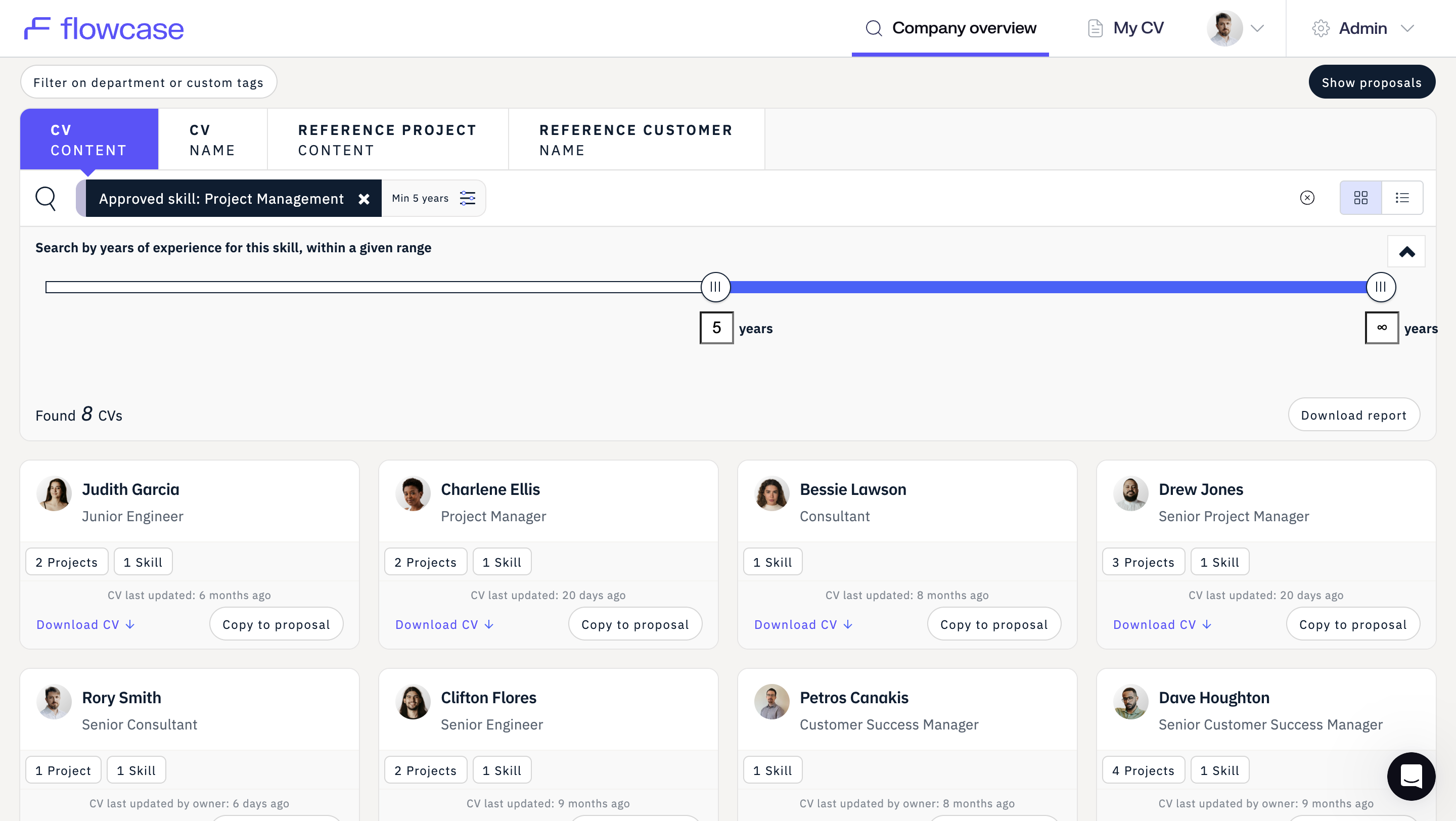Viewport: 1456px width, 821px height.
Task: Click the flowcase logo
Action: (104, 28)
